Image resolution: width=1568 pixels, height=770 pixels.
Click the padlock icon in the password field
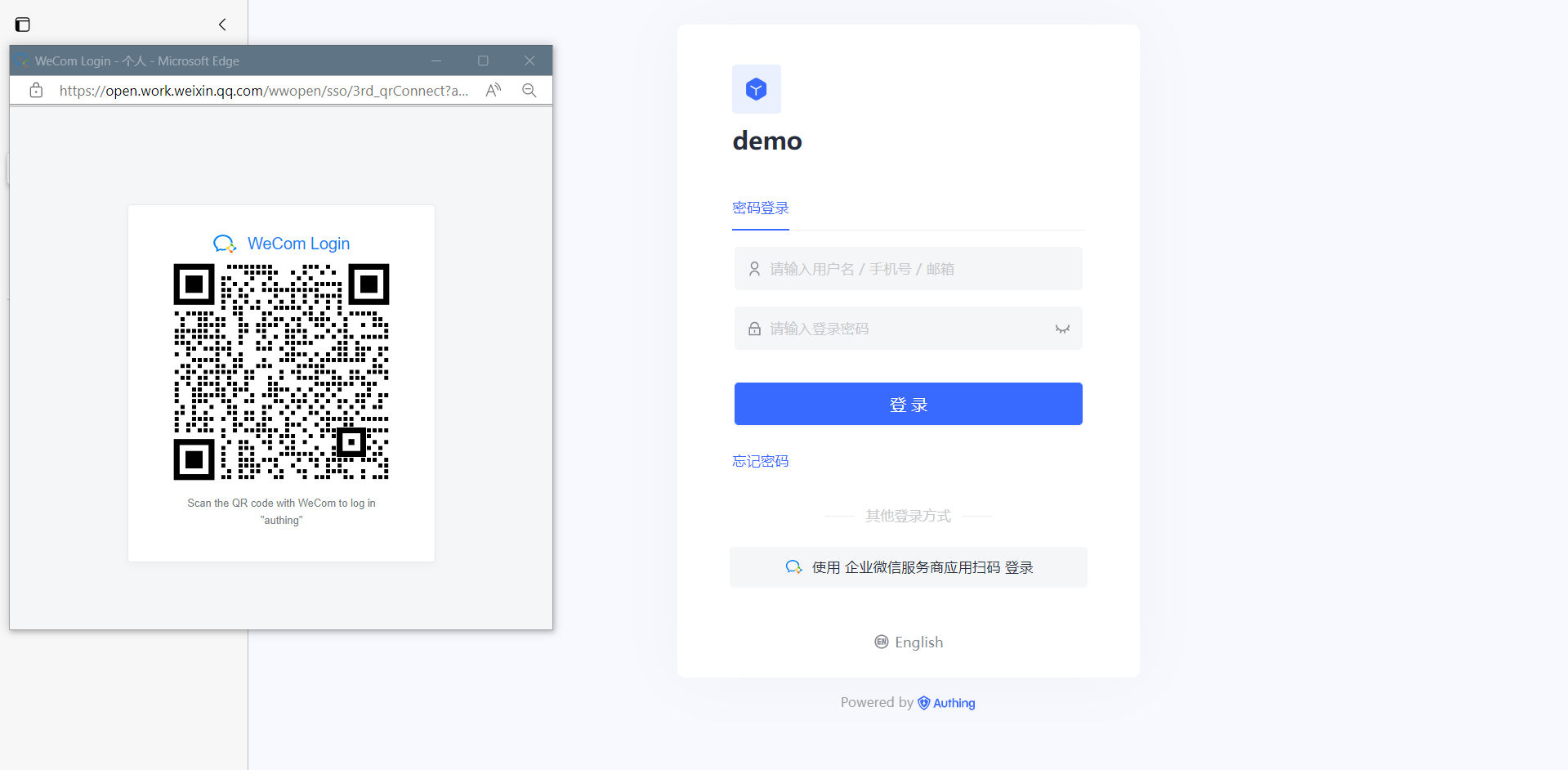[753, 328]
